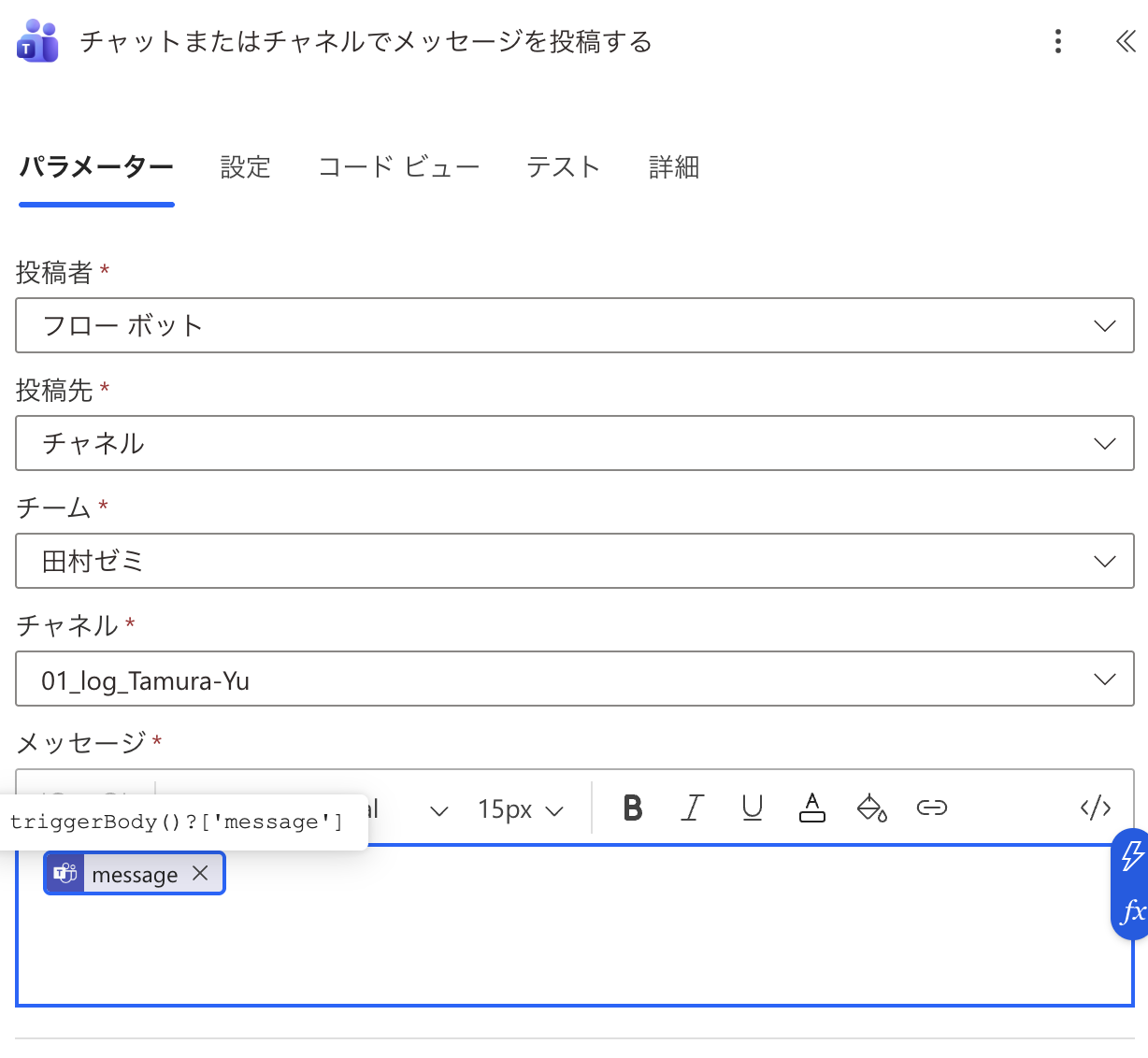This screenshot has height=1058, width=1148.
Task: Open the 投稿先 dropdown set to チャネル
Action: (574, 443)
